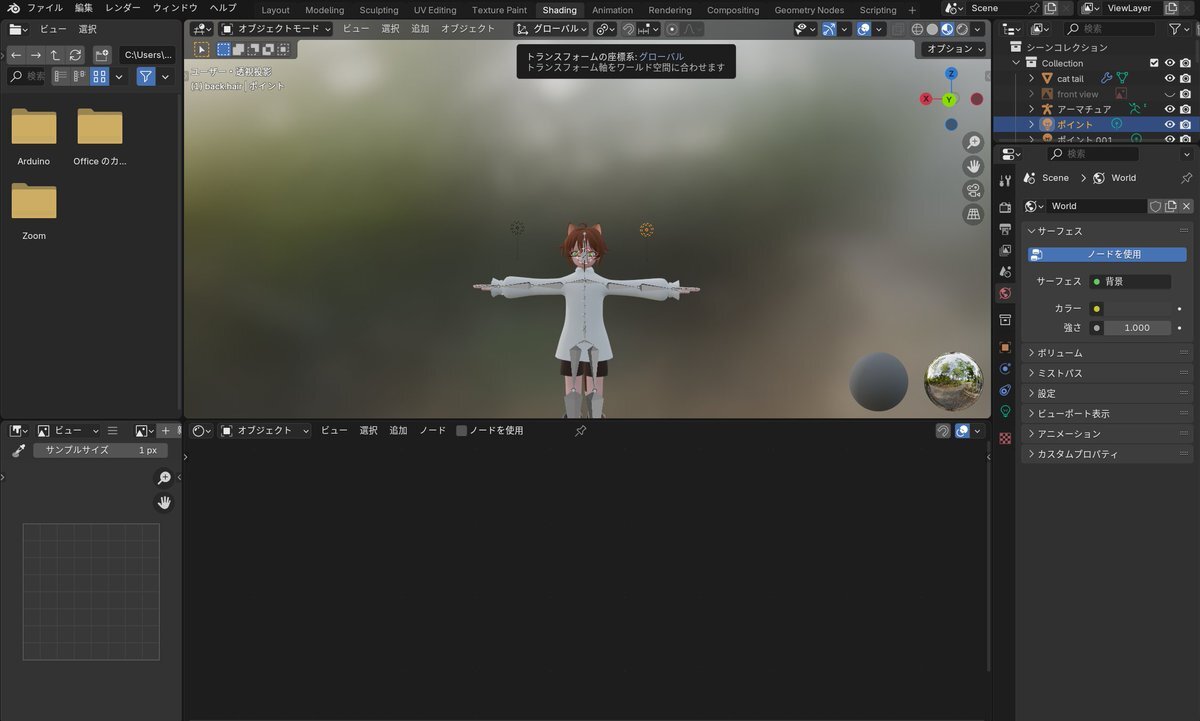Expand the アーマチュア item in outliner

tap(1032, 108)
